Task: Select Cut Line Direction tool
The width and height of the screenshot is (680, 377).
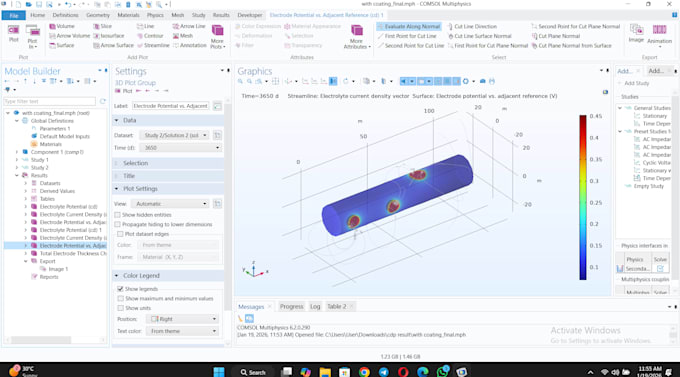Action: [472, 26]
